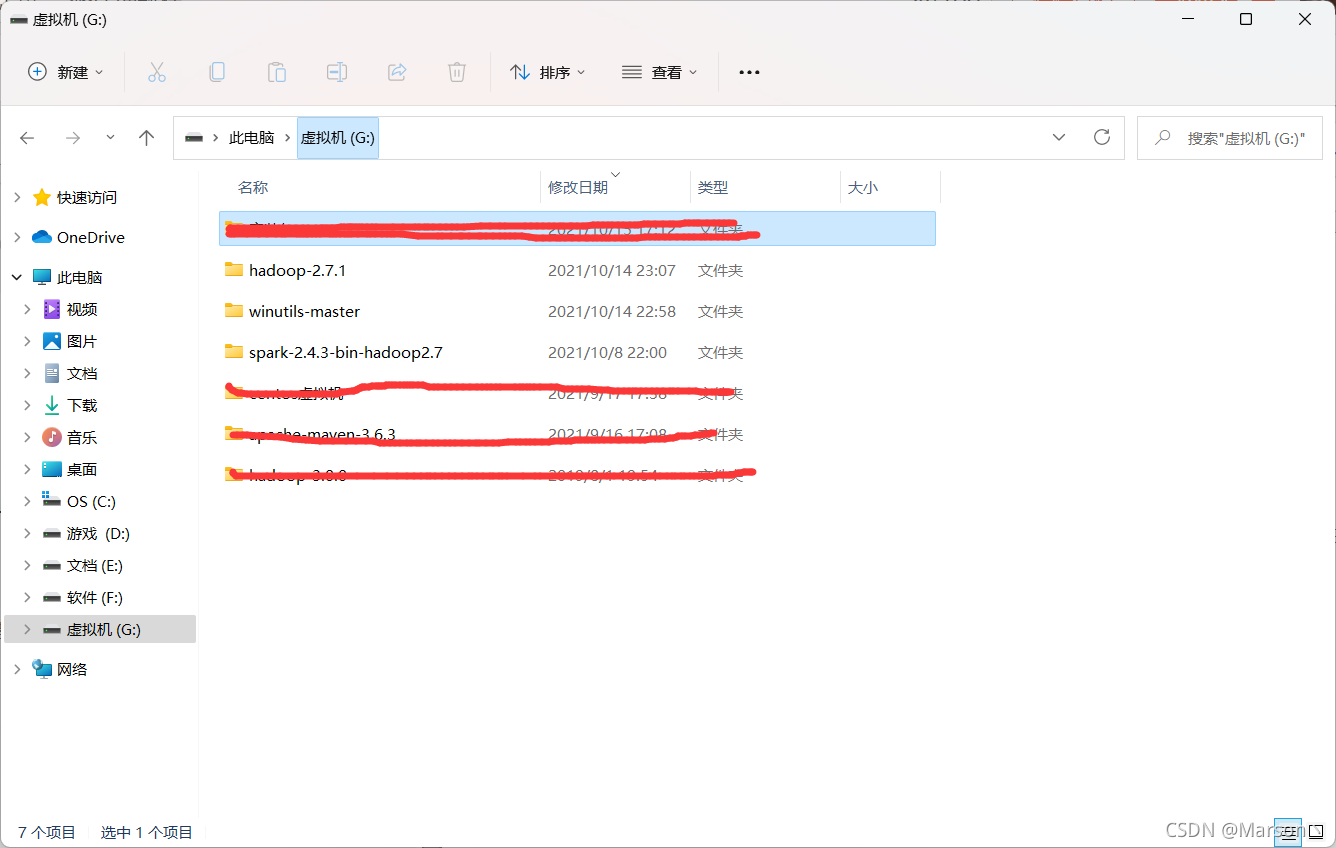Click the OneDrive cloud icon
This screenshot has width=1336, height=848.
tap(42, 237)
